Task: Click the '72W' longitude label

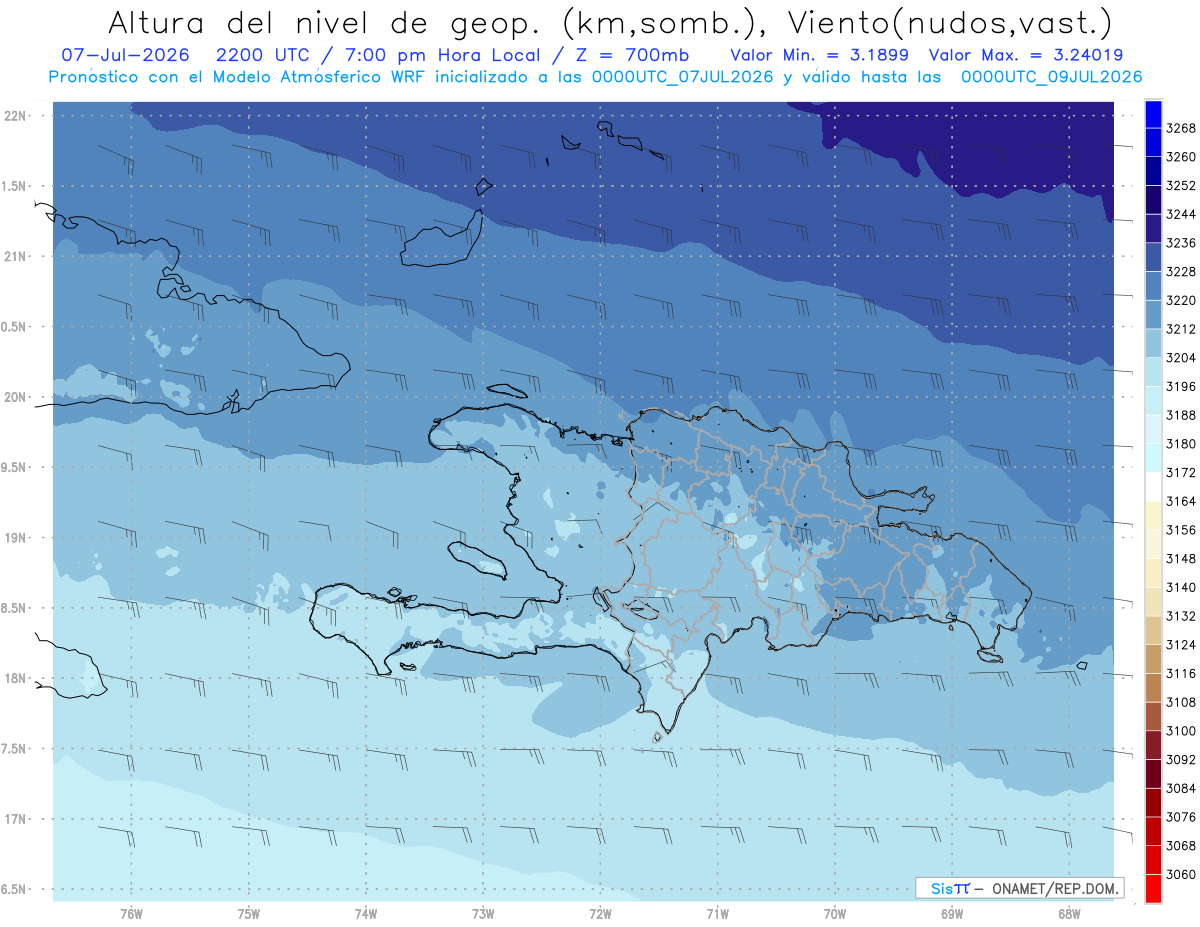Action: pyautogui.click(x=600, y=914)
